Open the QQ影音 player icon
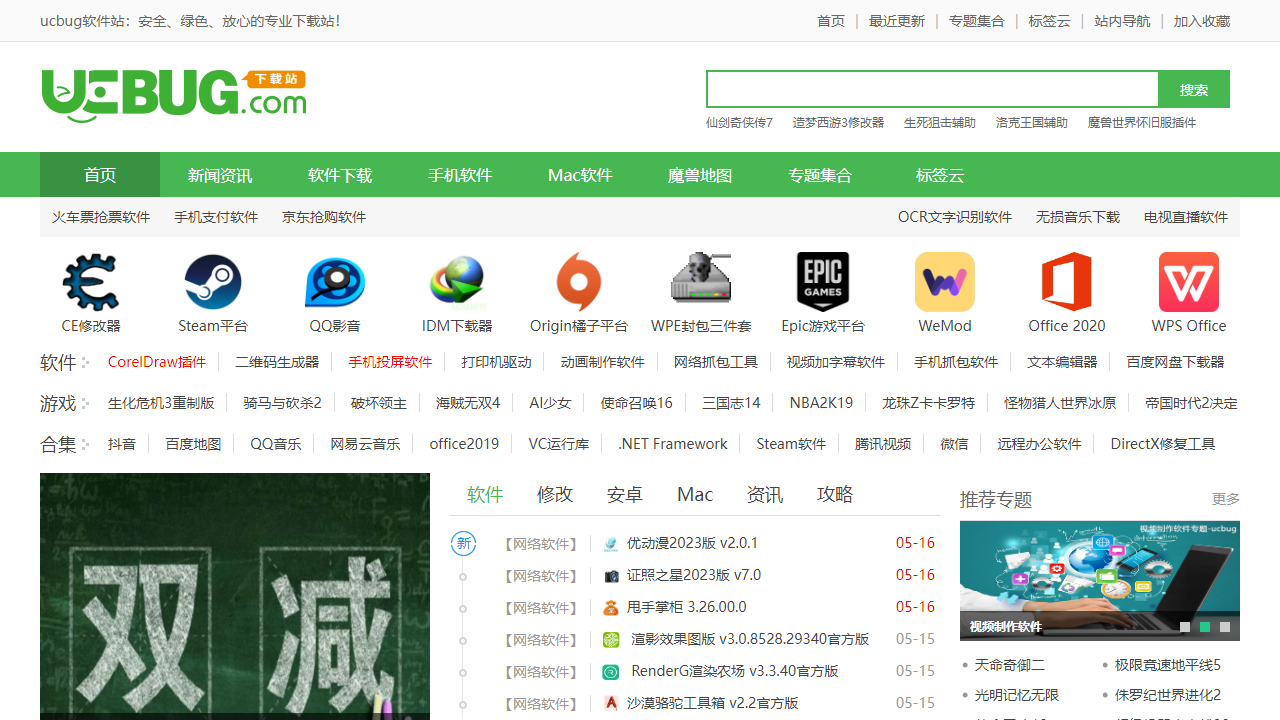This screenshot has width=1280, height=720. point(335,282)
